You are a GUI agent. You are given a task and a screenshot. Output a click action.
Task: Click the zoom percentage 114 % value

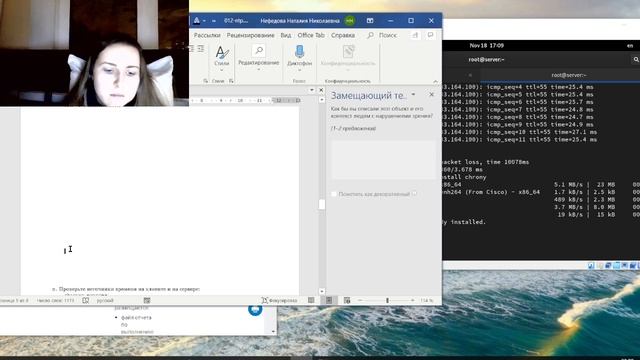(427, 300)
